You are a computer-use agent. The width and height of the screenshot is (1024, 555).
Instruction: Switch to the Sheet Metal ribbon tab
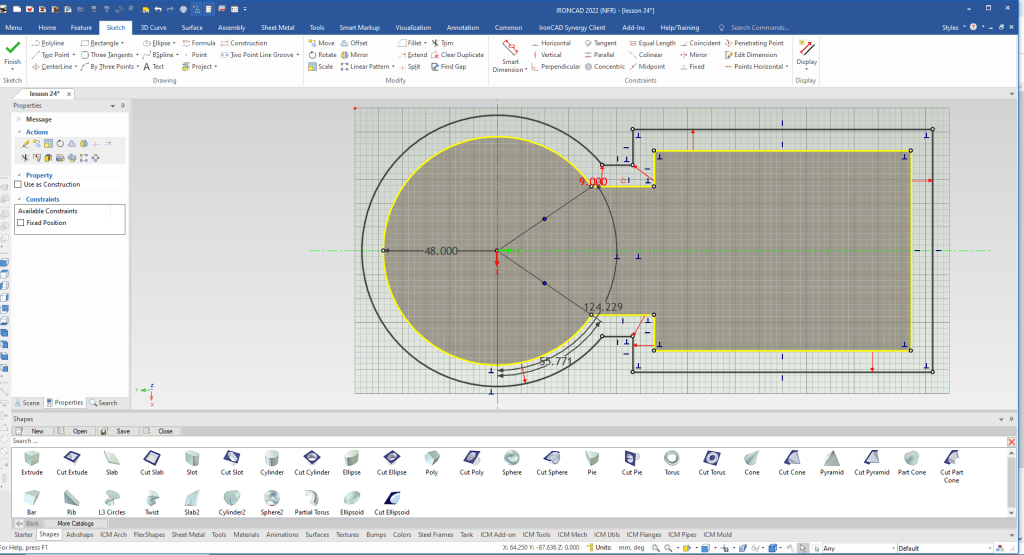tap(277, 28)
